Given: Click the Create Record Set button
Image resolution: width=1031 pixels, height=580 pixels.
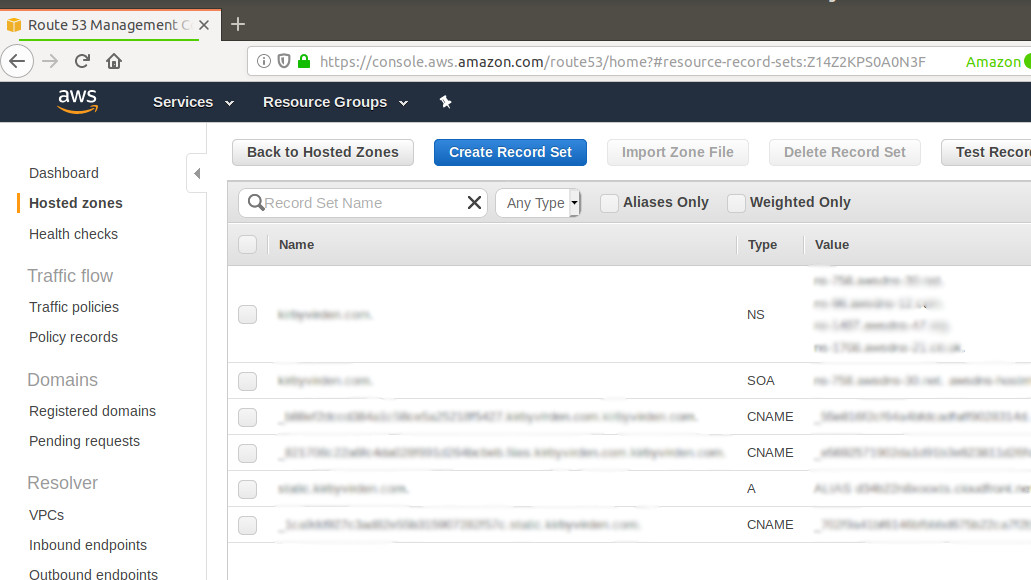Looking at the screenshot, I should (510, 152).
